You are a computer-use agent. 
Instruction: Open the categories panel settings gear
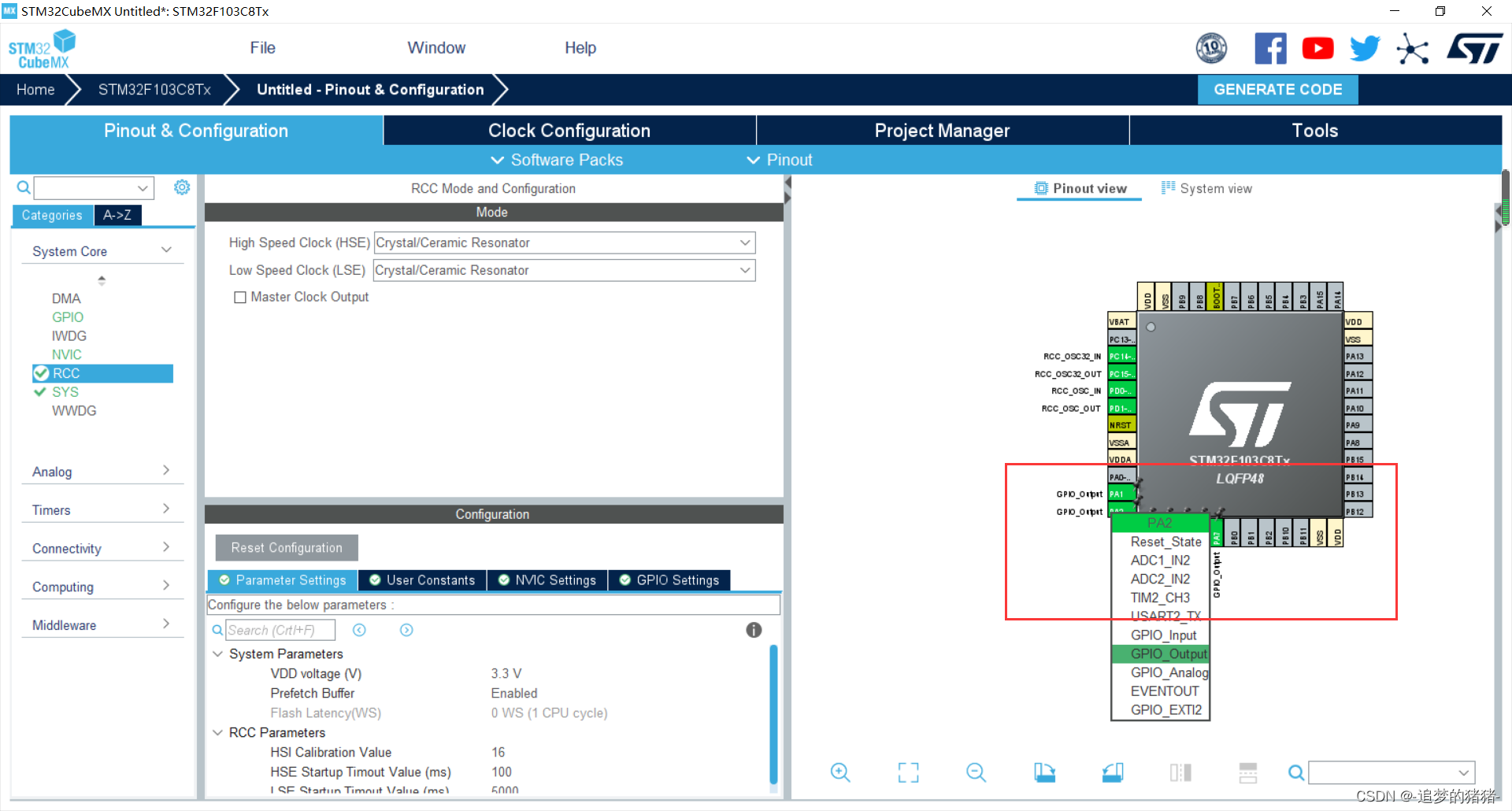(182, 187)
